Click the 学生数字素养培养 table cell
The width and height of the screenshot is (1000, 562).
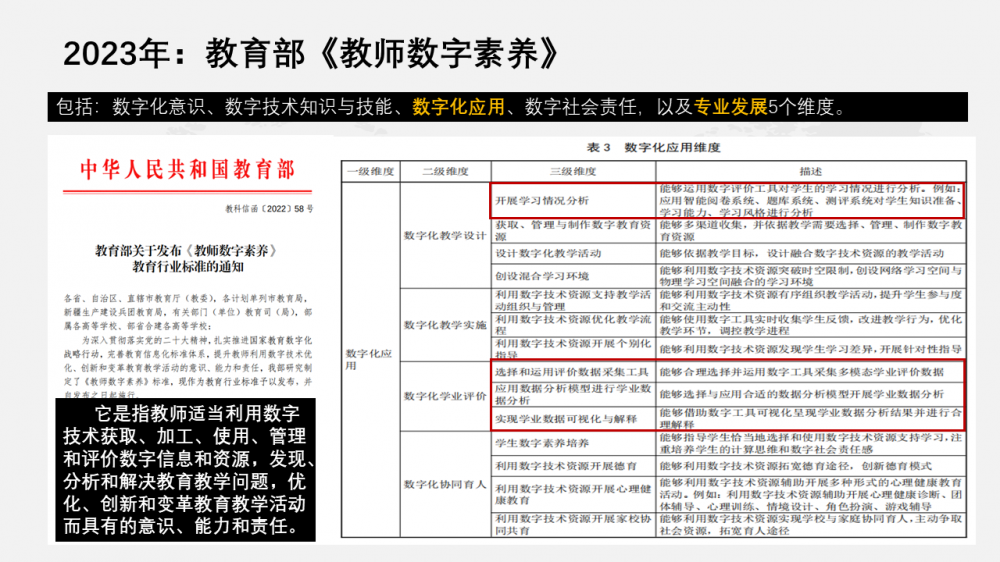pos(540,441)
